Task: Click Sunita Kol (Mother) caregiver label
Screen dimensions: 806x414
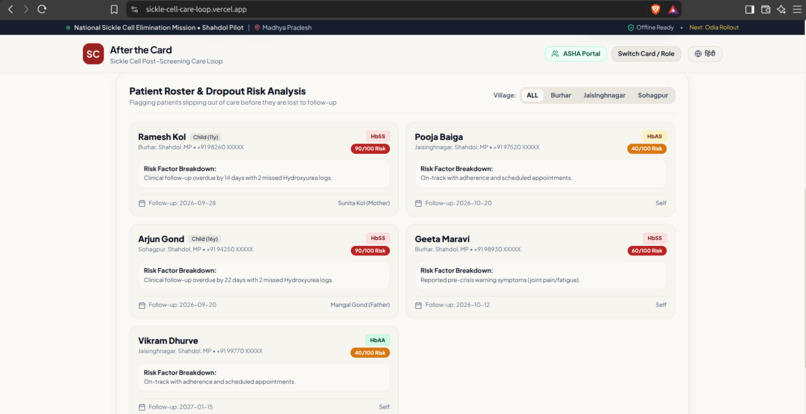Action: (x=363, y=203)
